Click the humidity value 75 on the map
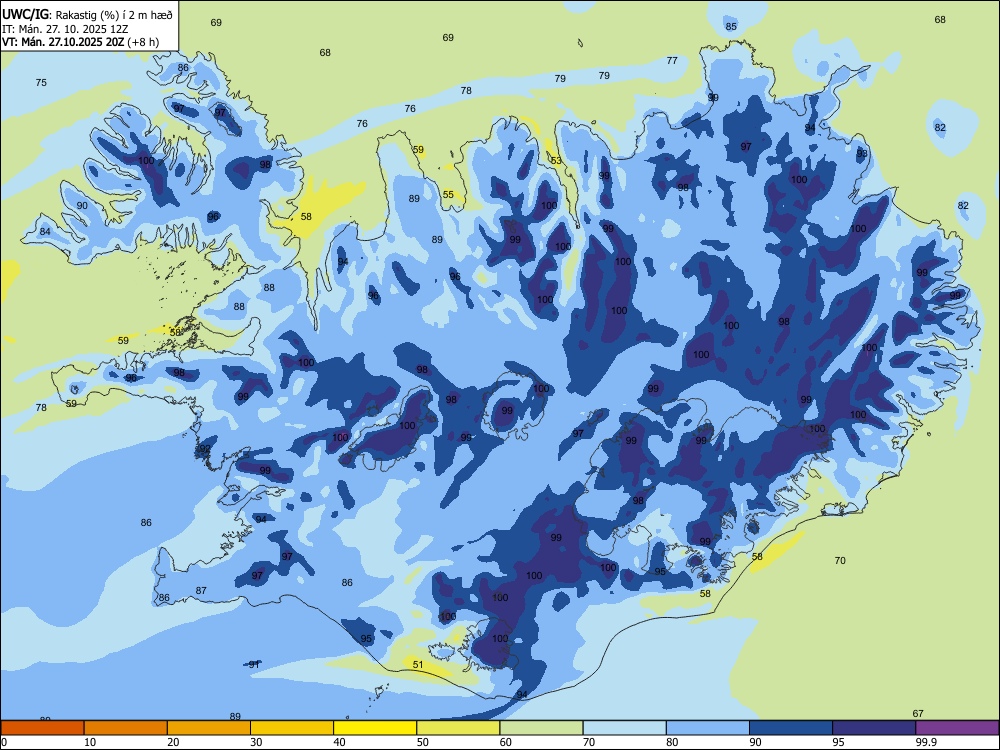 (x=41, y=82)
